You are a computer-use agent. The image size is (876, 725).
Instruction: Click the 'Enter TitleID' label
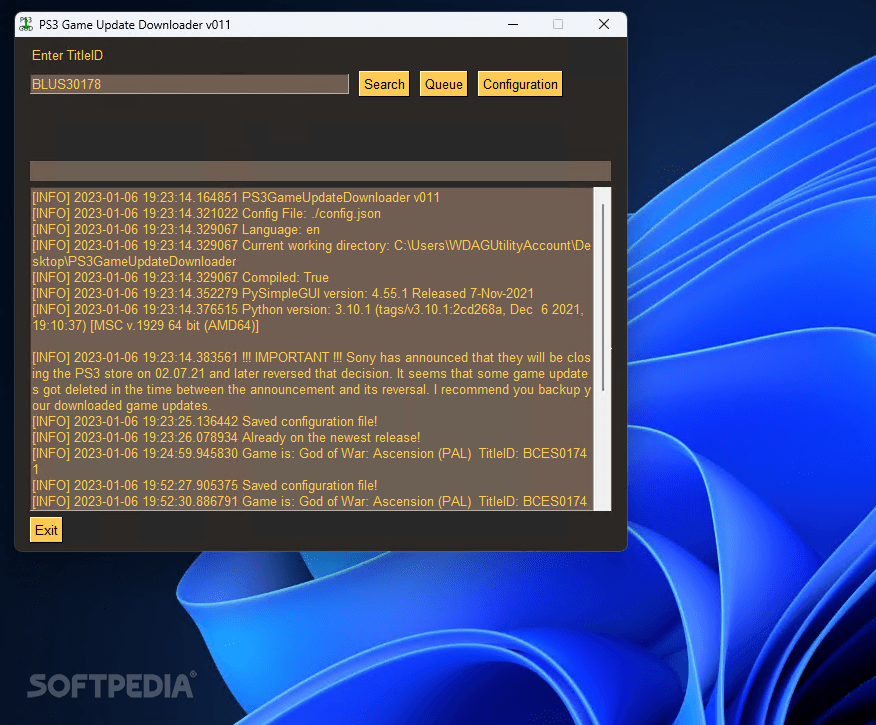pyautogui.click(x=68, y=55)
